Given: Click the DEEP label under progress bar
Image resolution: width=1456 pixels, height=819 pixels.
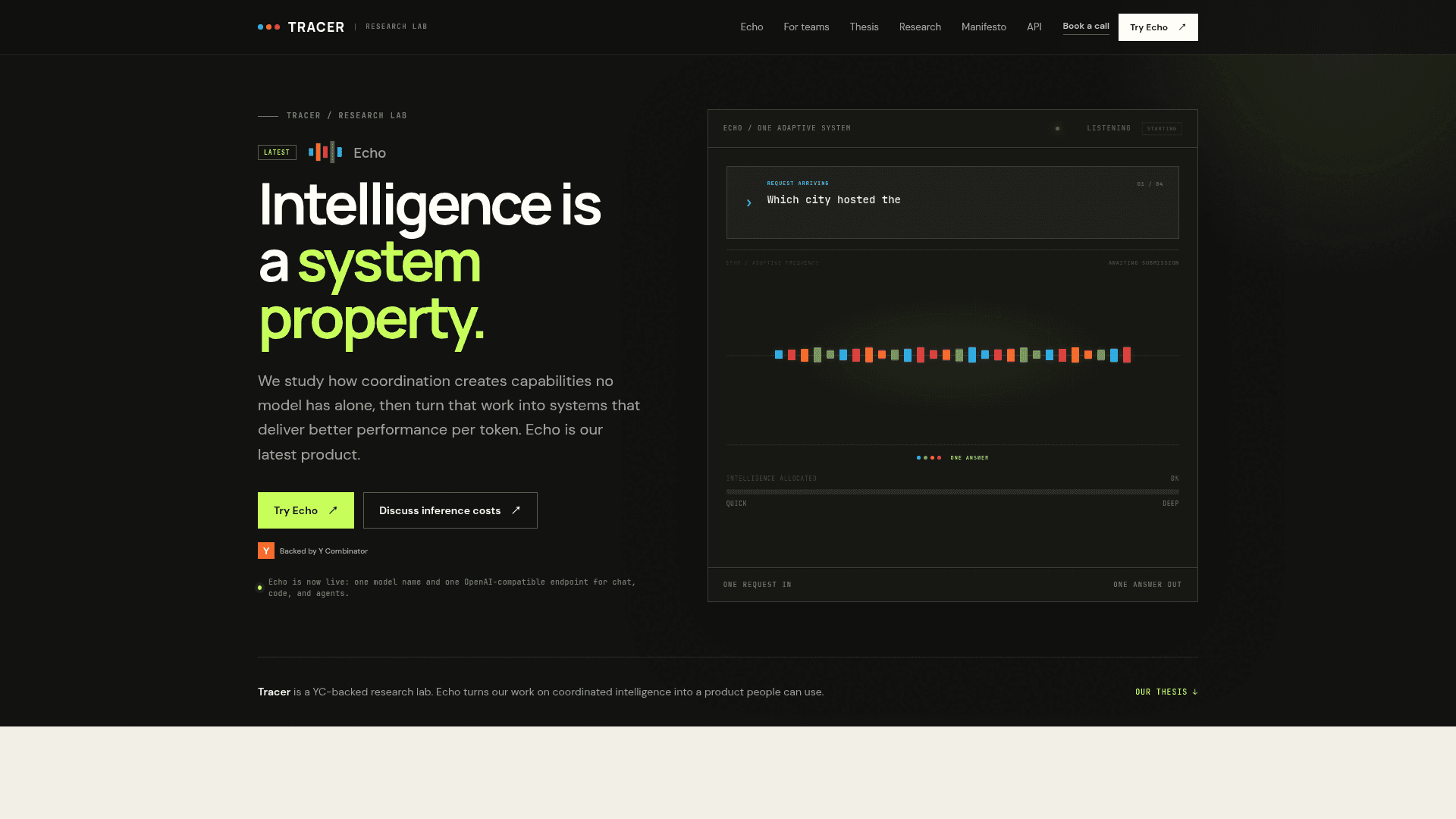Looking at the screenshot, I should coord(1171,504).
